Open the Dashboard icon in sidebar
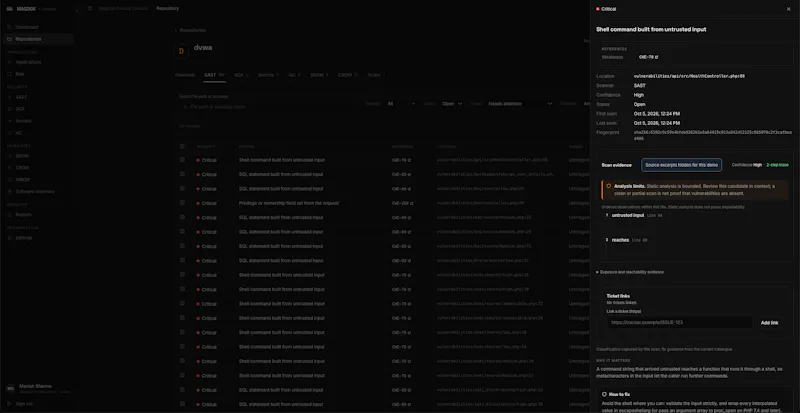Image resolution: width=800 pixels, height=413 pixels. point(9,27)
